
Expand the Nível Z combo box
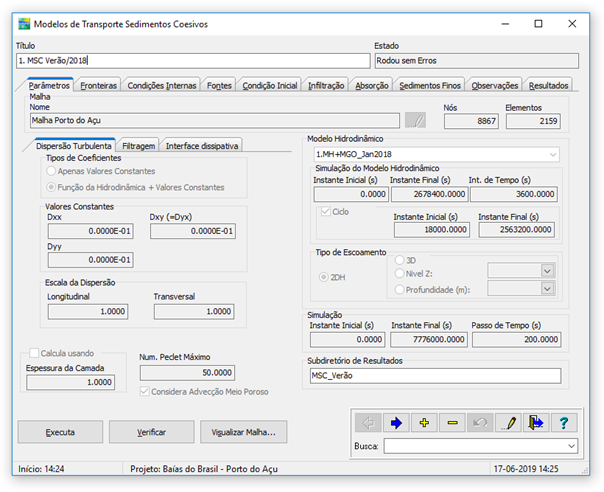[547, 271]
